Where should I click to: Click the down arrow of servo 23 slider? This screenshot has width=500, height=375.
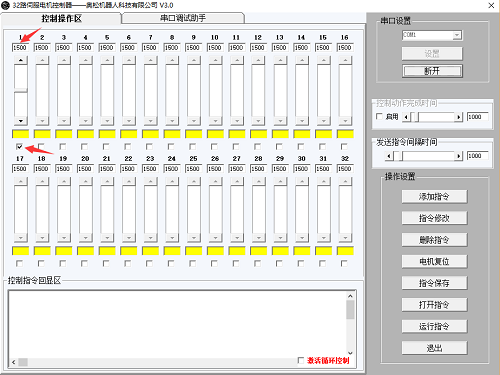(x=150, y=238)
